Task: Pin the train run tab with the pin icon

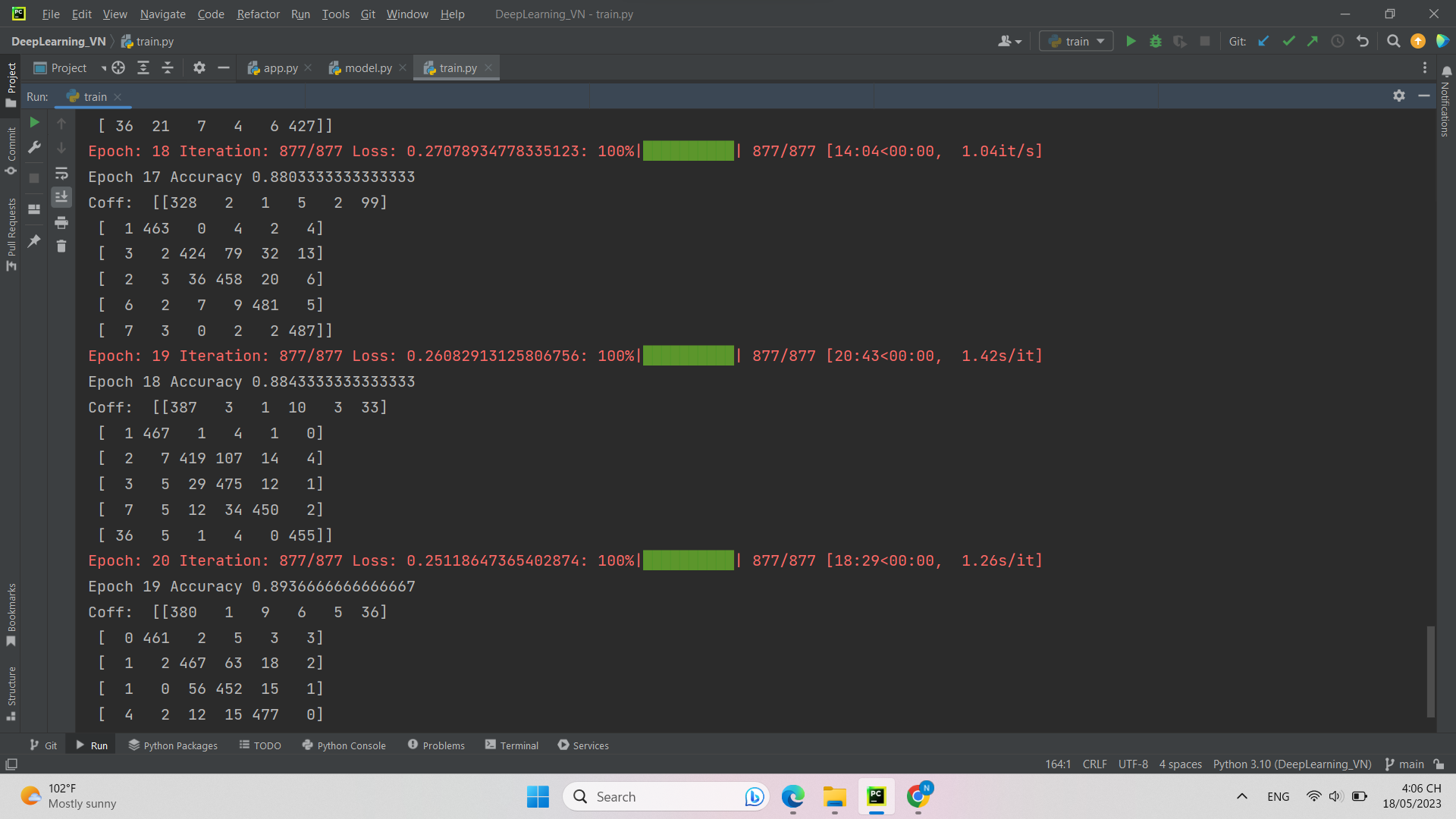Action: (33, 241)
